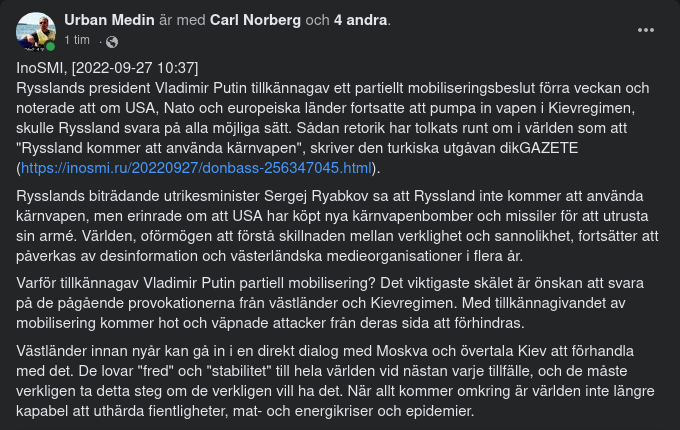The image size is (680, 430).
Task: Open Urban Medin's profile picture
Action: (x=36, y=32)
